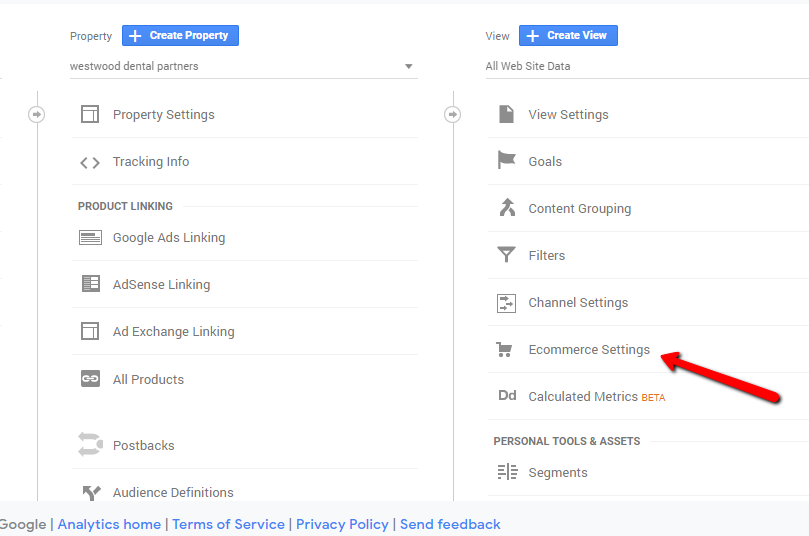Click the Ecommerce shopping cart icon
The image size is (809, 536).
click(504, 350)
